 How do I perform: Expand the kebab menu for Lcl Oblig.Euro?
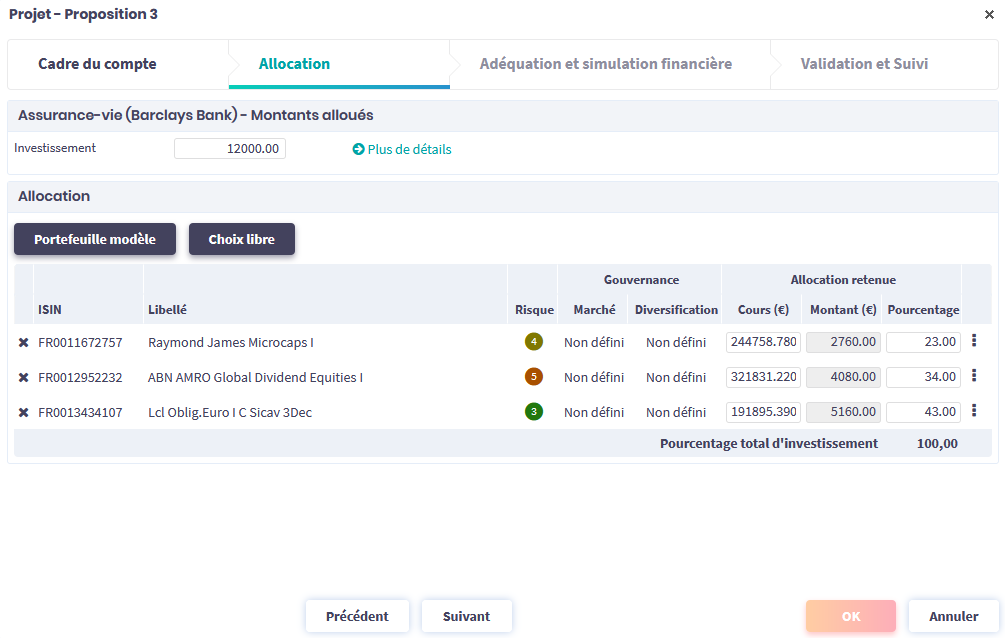974,411
